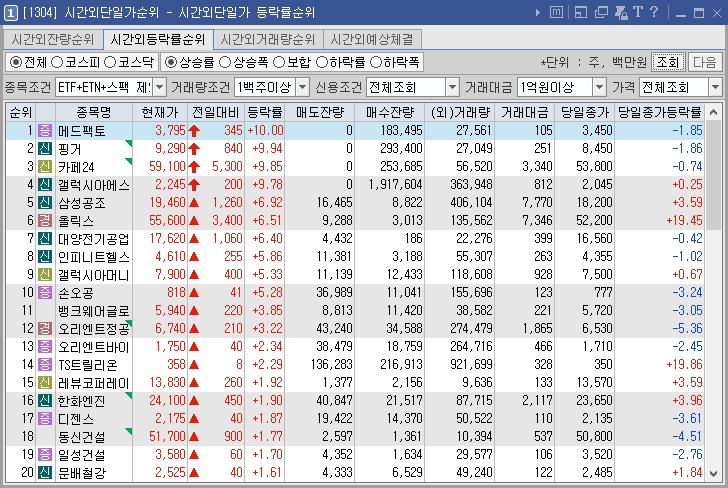Click the 신 badge for 한화엔진
728x488 pixels.
(x=45, y=401)
